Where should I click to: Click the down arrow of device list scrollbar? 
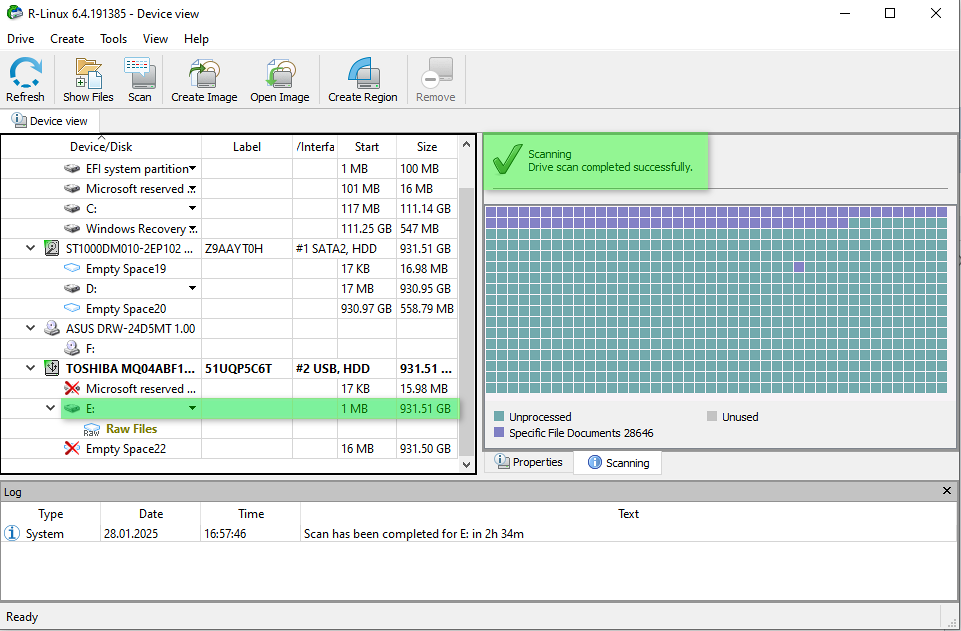point(466,465)
